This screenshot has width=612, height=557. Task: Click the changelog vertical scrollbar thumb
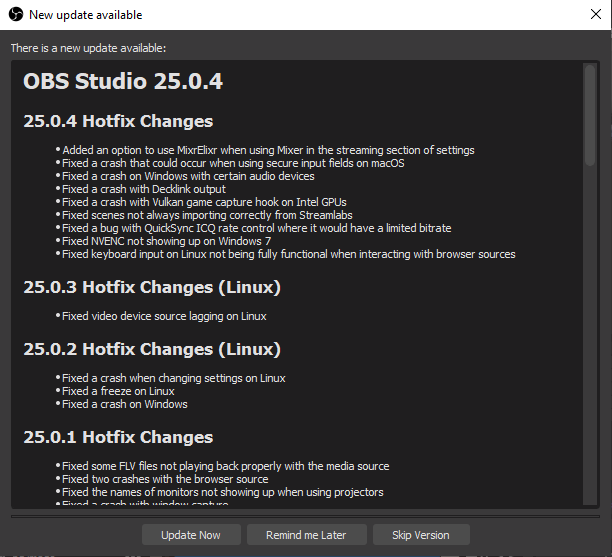(590, 115)
